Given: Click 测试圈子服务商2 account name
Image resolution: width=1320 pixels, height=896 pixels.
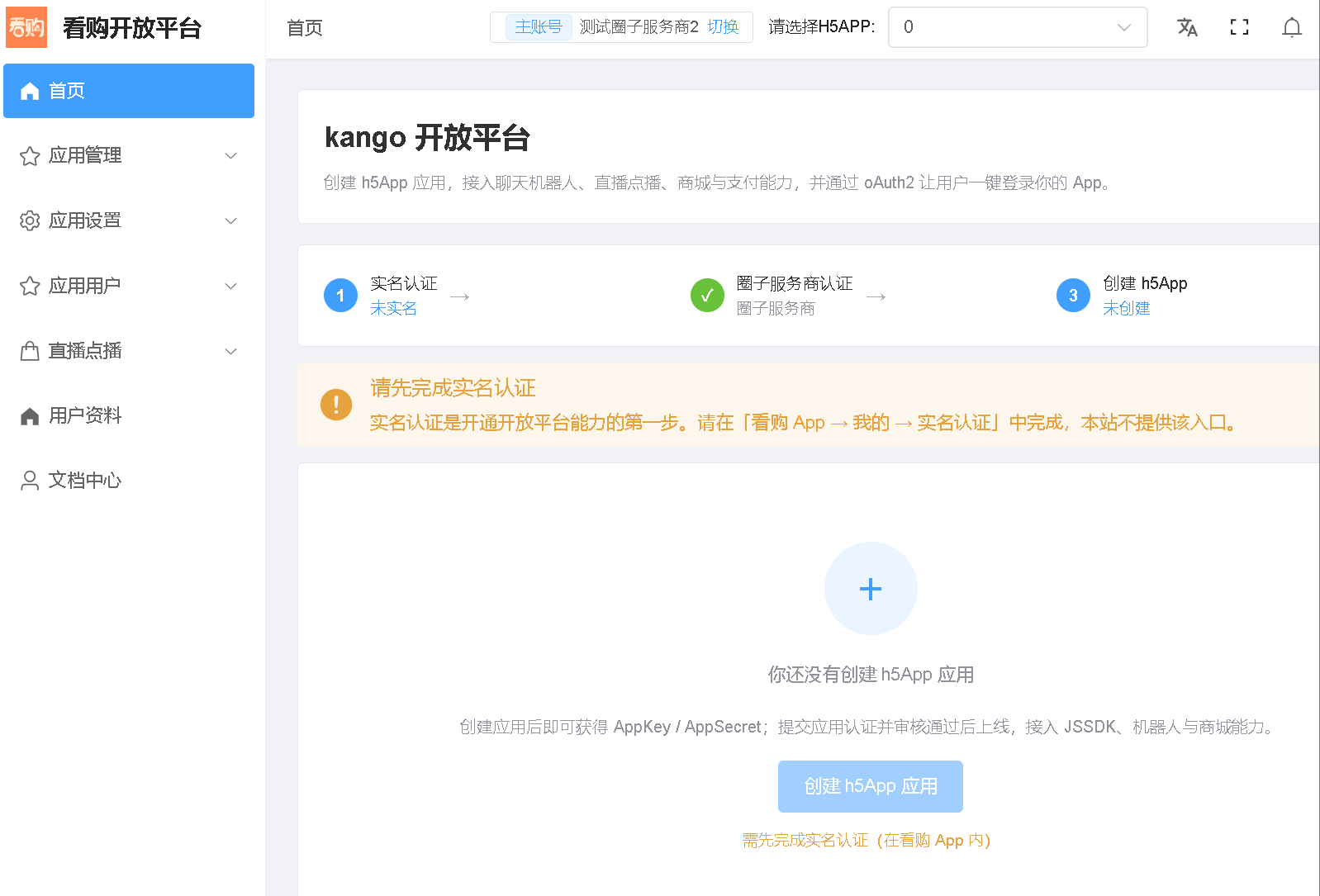Looking at the screenshot, I should pyautogui.click(x=639, y=27).
